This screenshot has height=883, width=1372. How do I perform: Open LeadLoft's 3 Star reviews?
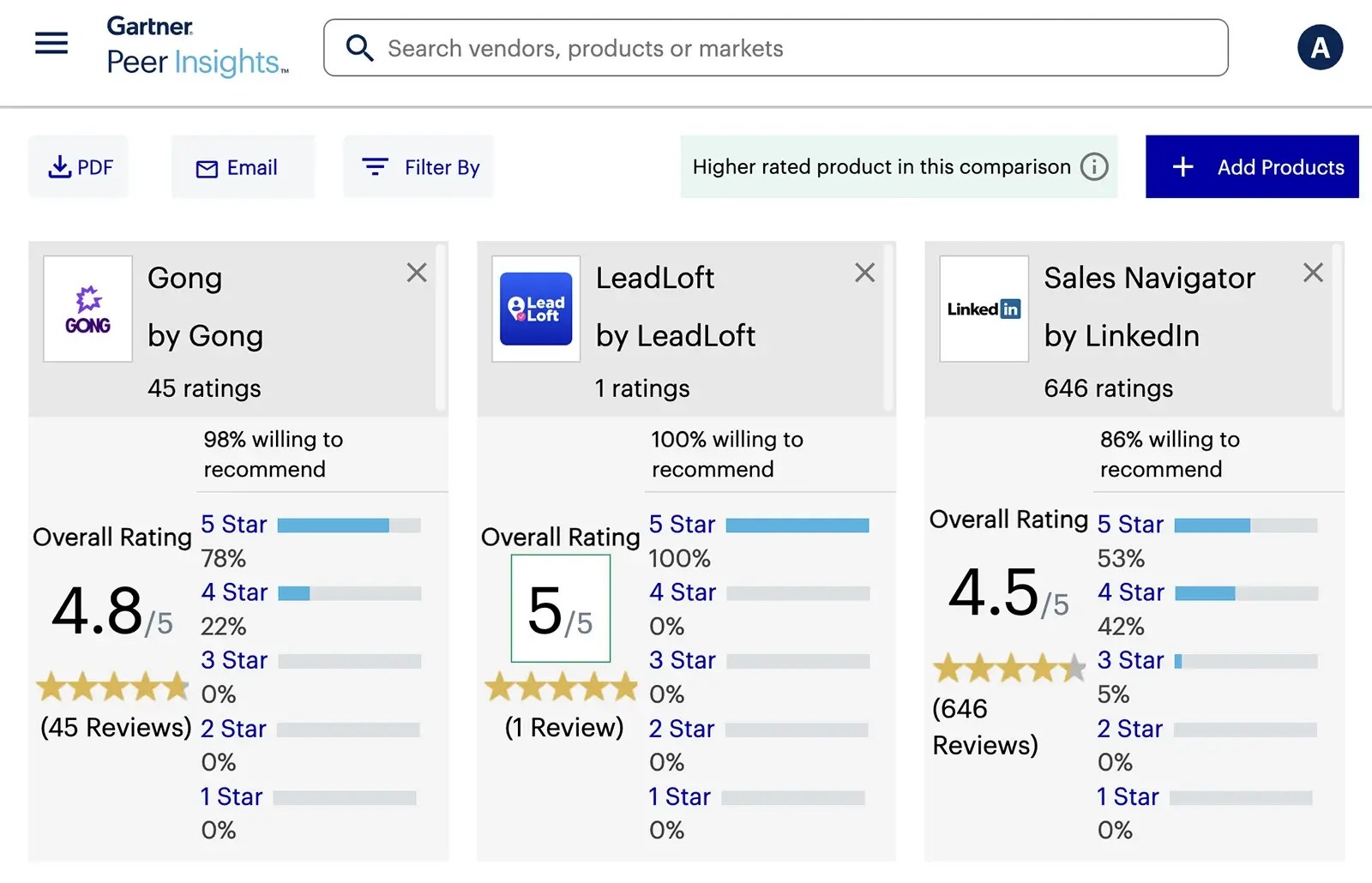point(683,660)
